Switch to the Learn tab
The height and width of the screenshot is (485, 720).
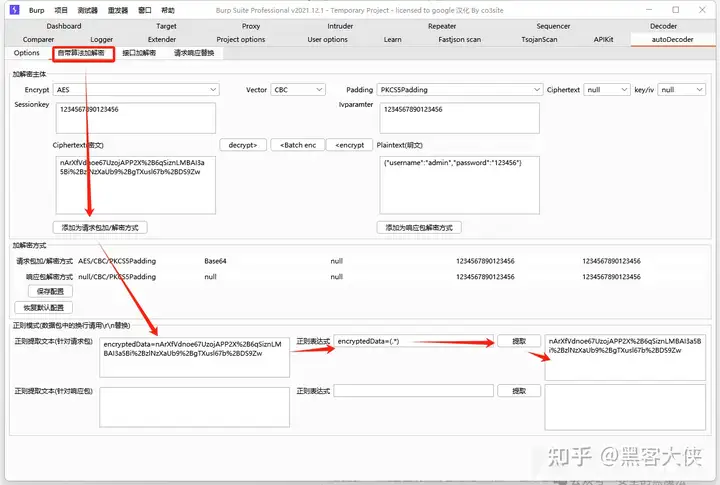[393, 39]
